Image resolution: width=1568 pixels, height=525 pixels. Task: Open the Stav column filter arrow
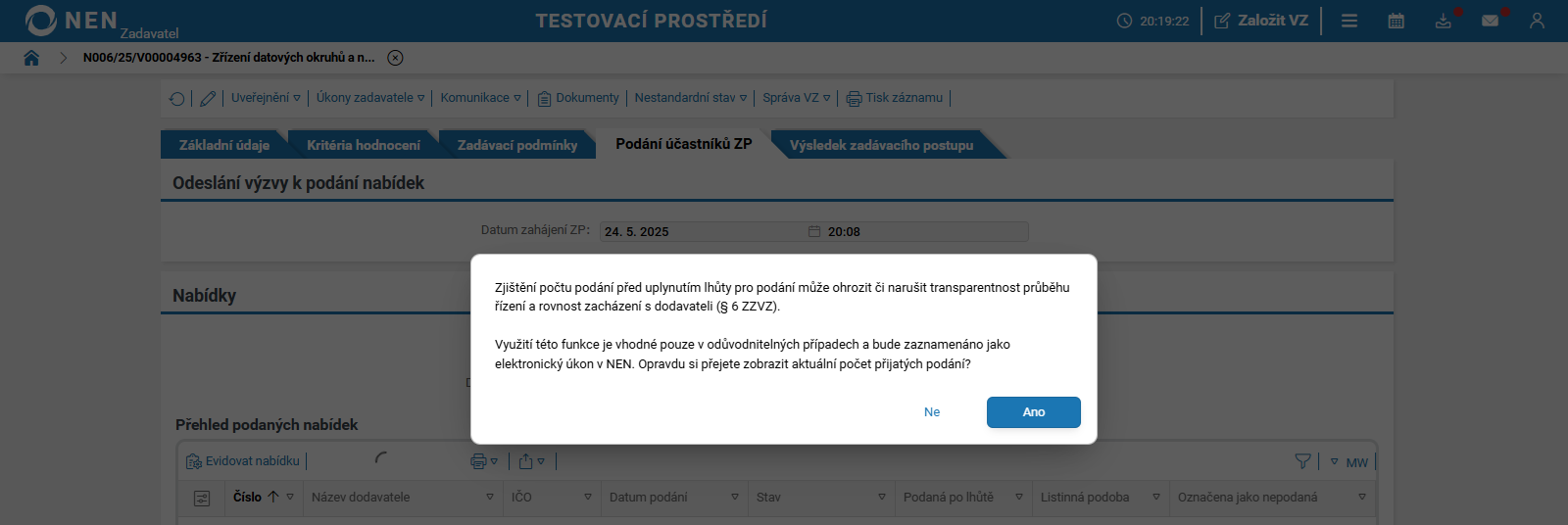882,498
